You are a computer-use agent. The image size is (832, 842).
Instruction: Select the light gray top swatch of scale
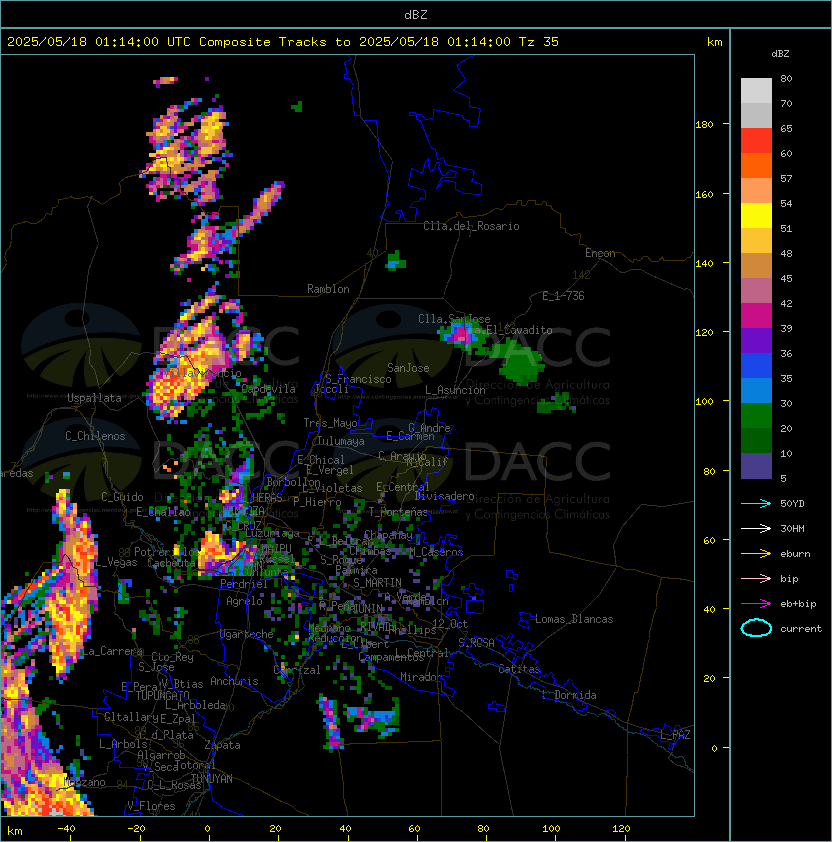tap(756, 91)
